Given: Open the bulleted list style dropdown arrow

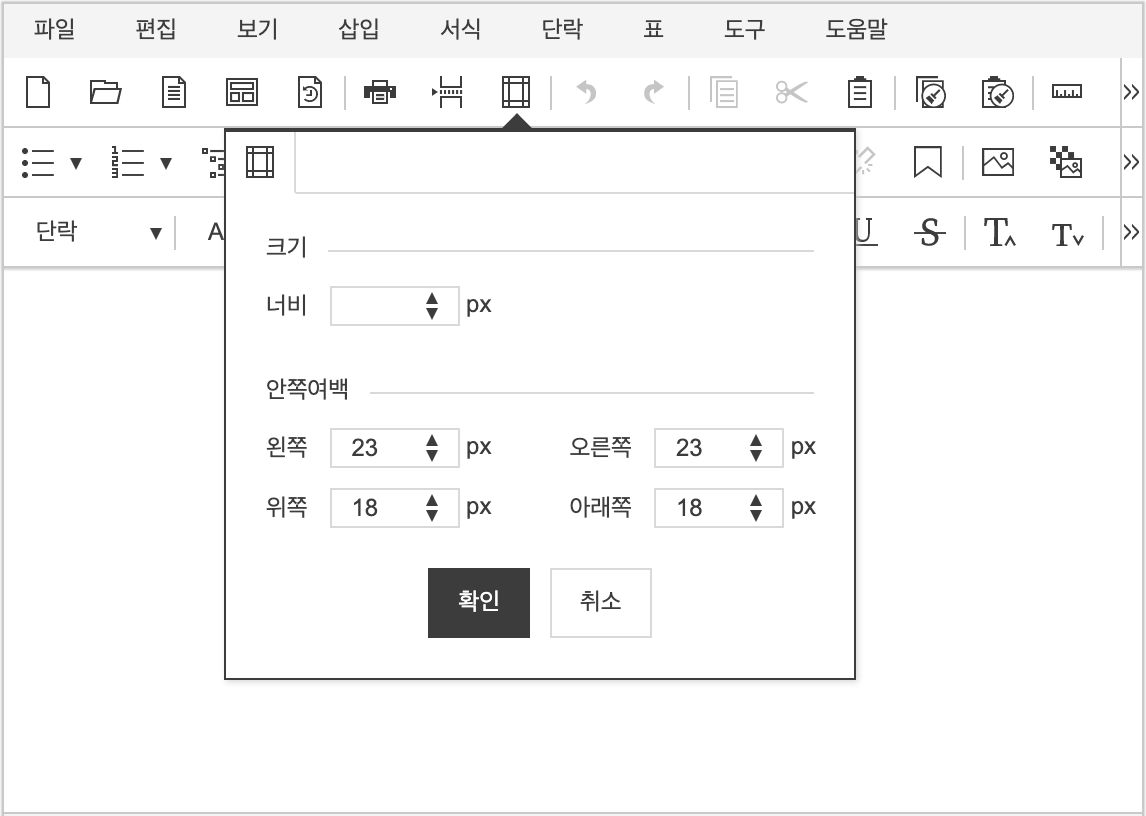Looking at the screenshot, I should [76, 163].
